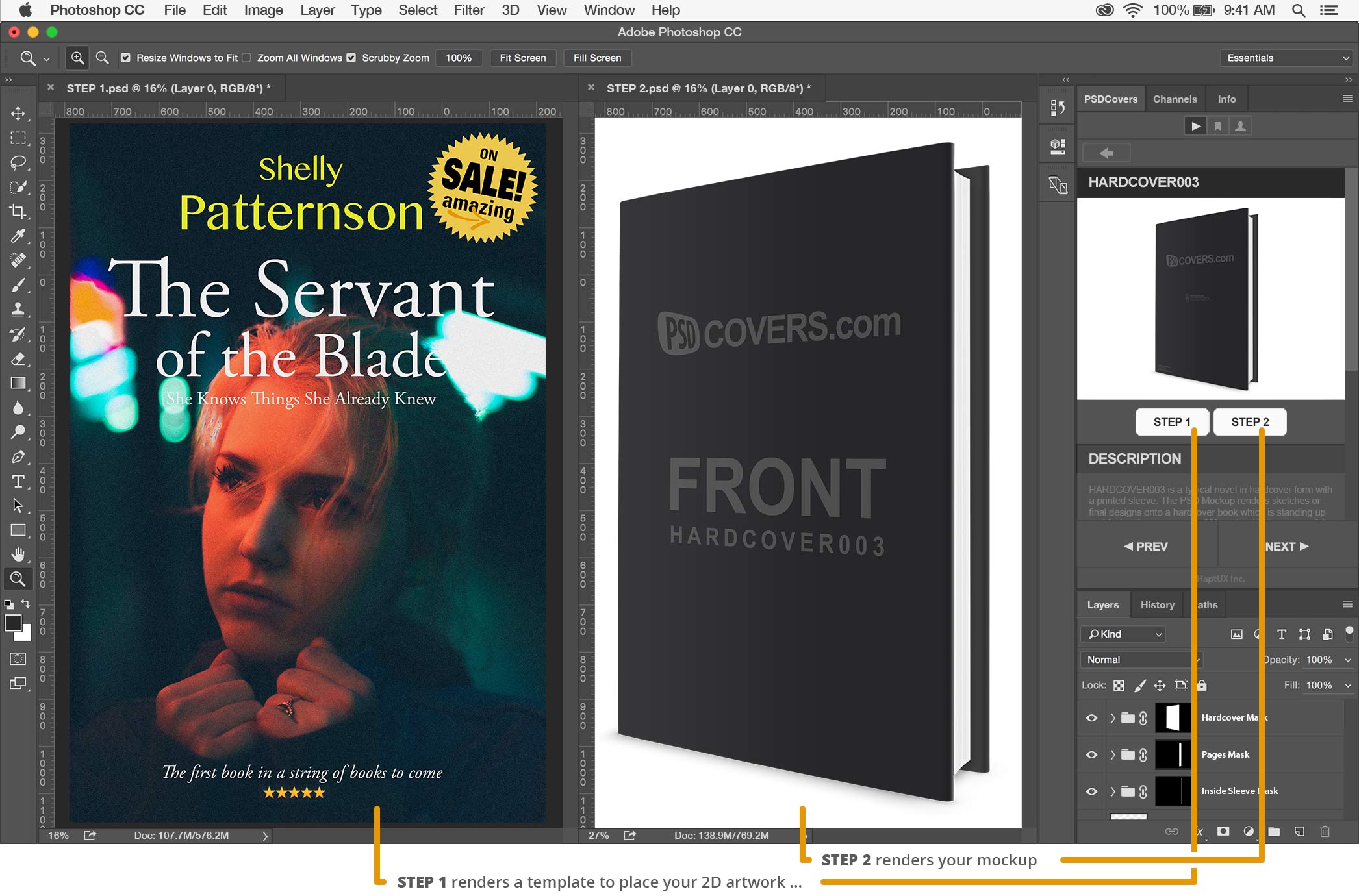The height and width of the screenshot is (896, 1359).
Task: Open the Kind filter dropdown
Action: coord(1123,634)
